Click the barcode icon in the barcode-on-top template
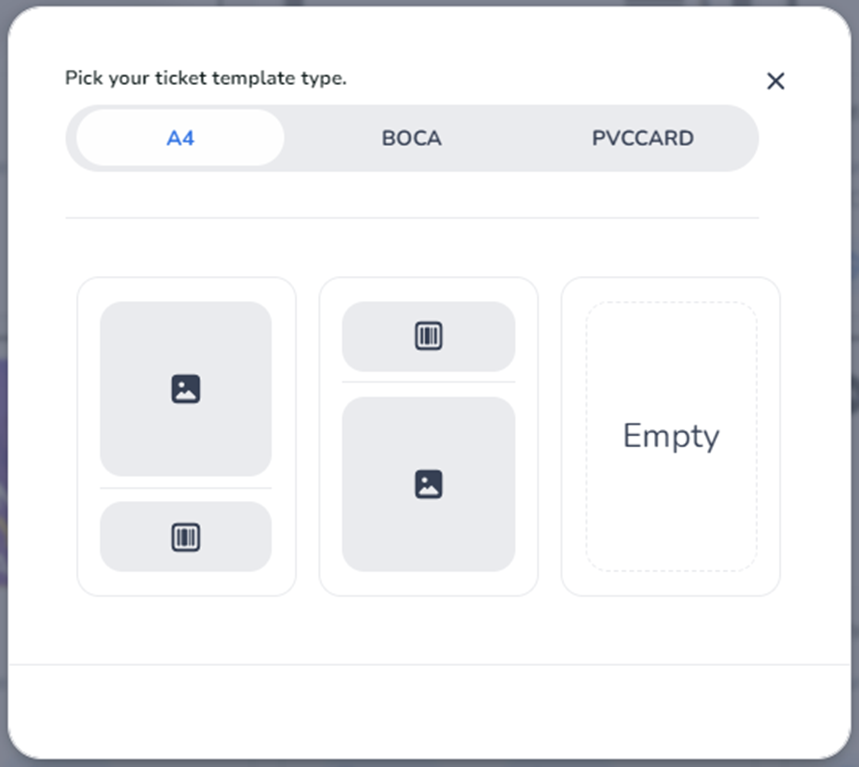Screen dimensions: 859x767 point(428,337)
